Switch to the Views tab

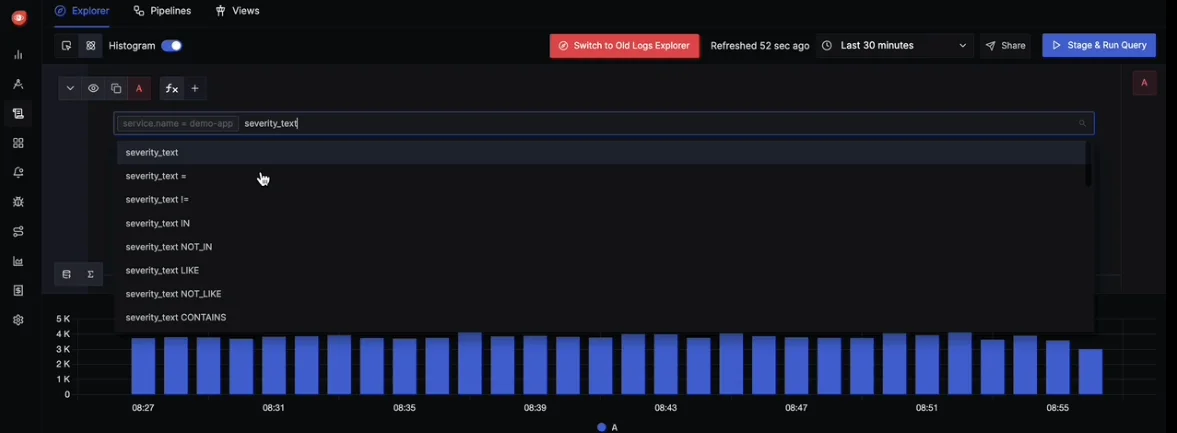pyautogui.click(x=237, y=11)
